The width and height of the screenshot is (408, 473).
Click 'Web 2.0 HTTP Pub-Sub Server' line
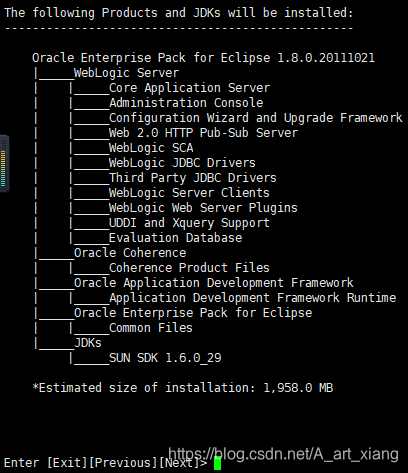click(x=203, y=133)
